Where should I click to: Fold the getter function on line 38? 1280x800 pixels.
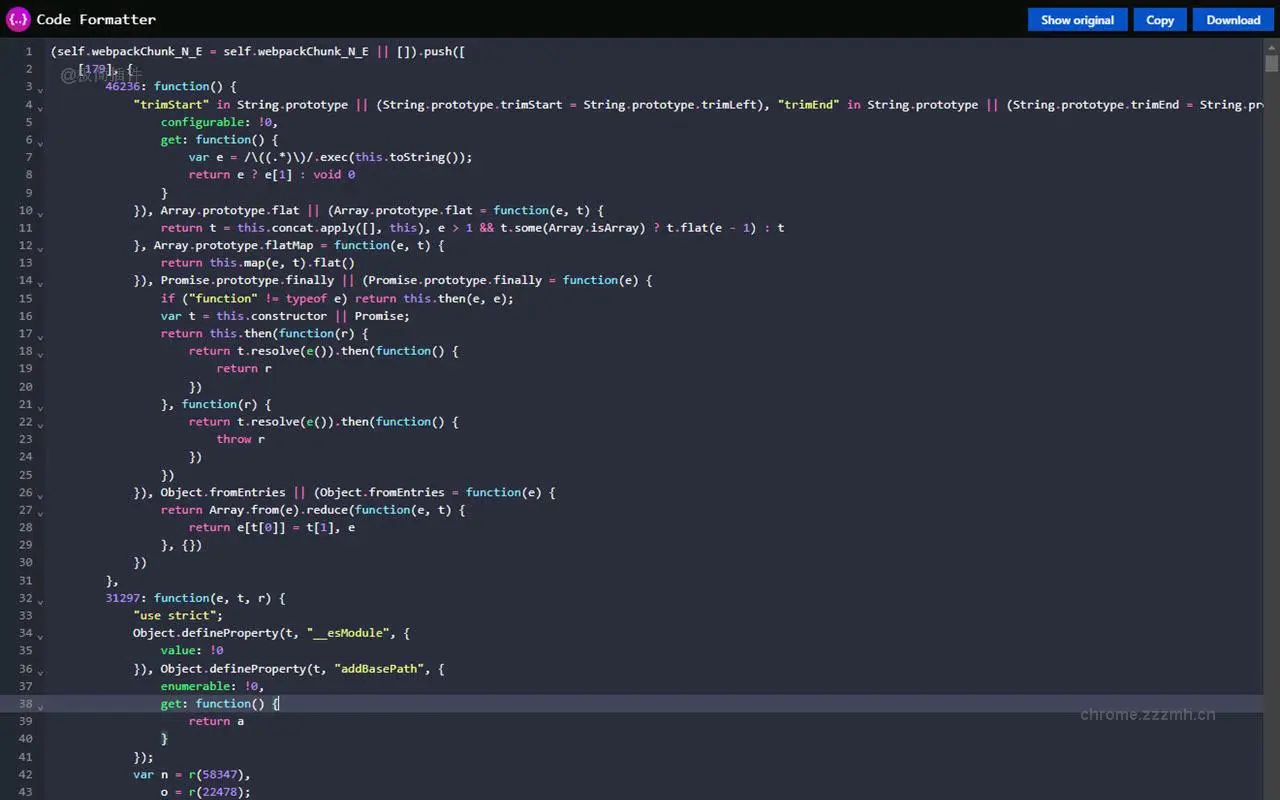tap(40, 708)
